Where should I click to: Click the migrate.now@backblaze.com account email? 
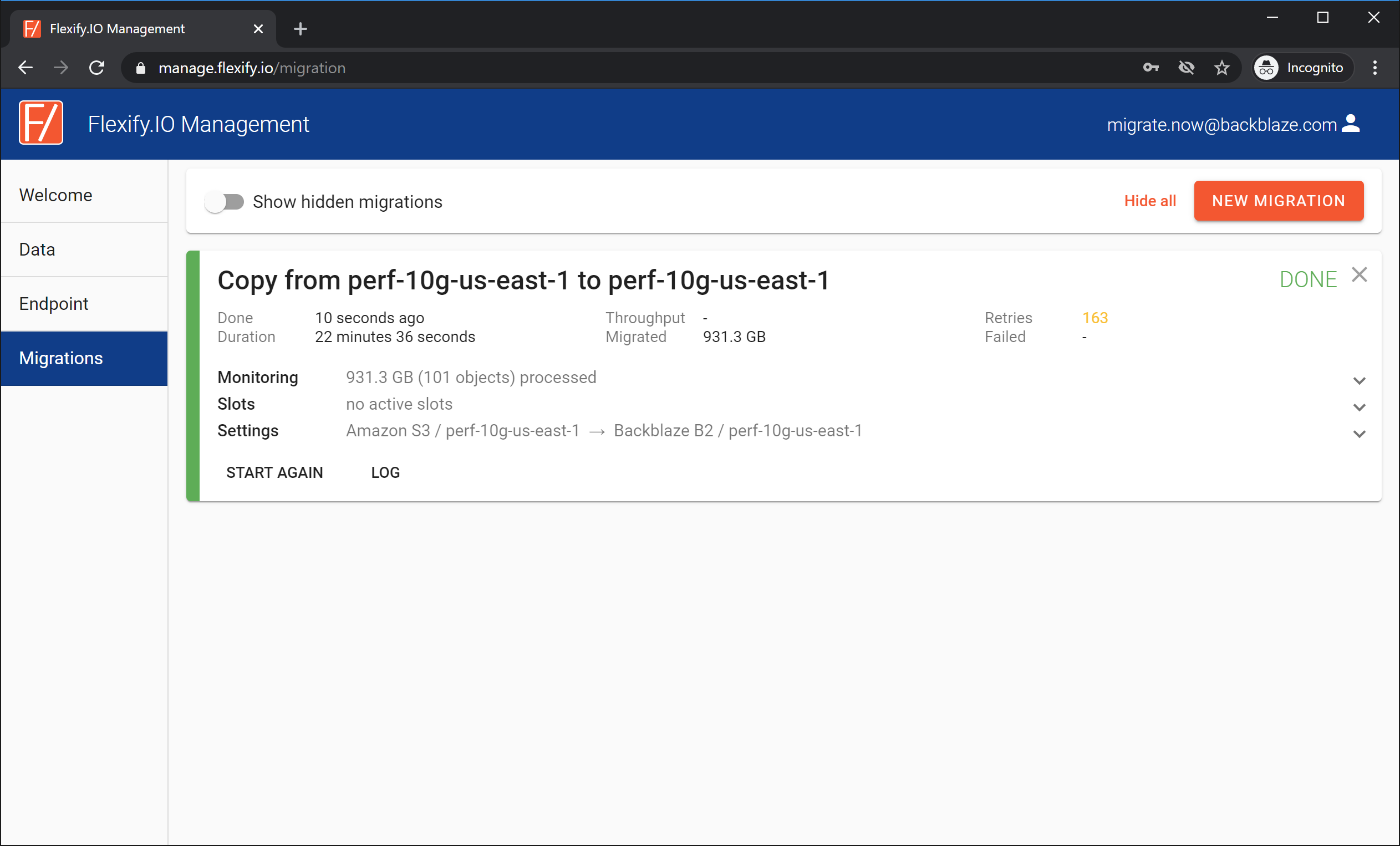(x=1221, y=124)
